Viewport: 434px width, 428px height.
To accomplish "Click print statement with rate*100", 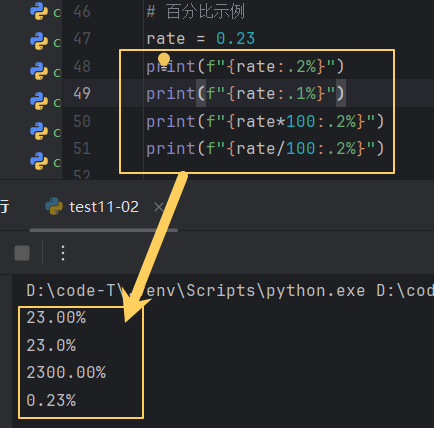I will (265, 121).
